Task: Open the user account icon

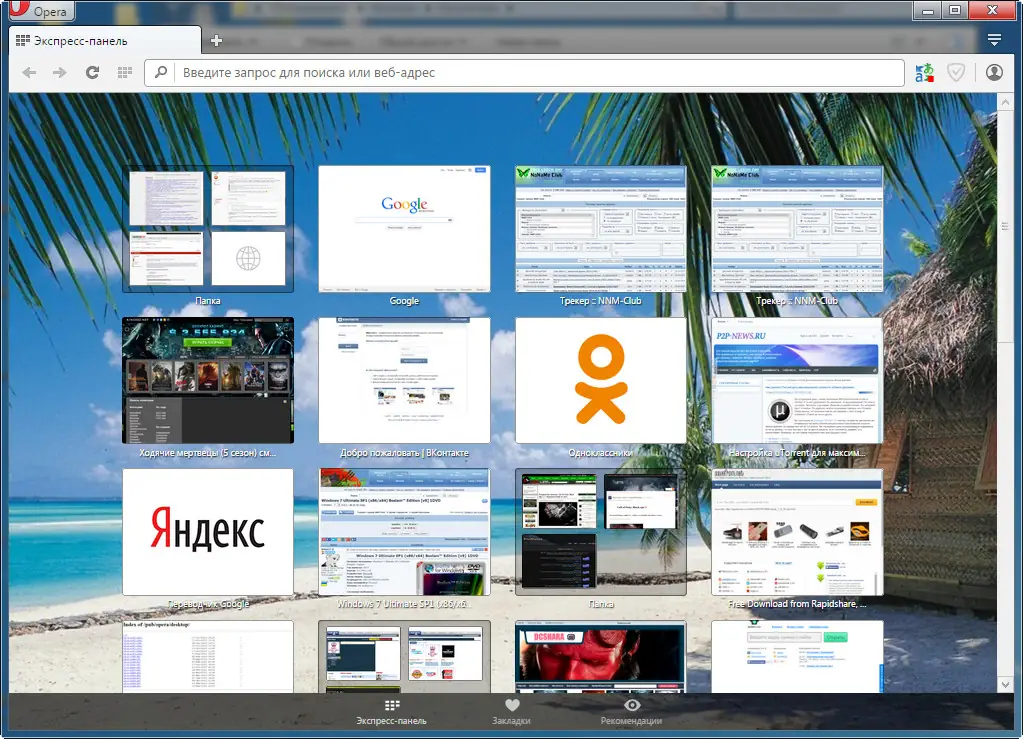Action: tap(994, 72)
